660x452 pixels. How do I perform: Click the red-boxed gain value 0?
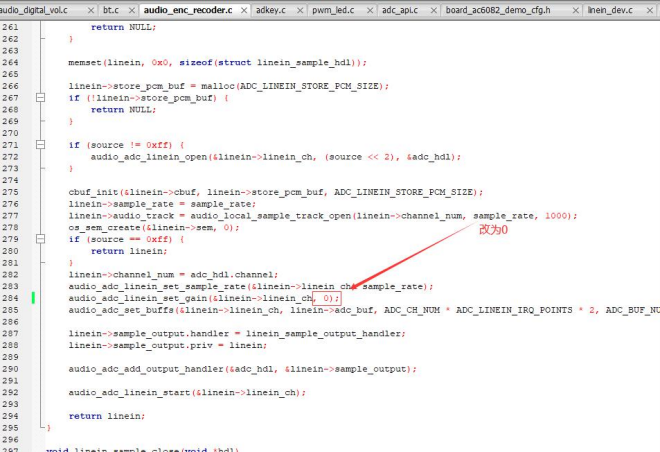[327, 298]
